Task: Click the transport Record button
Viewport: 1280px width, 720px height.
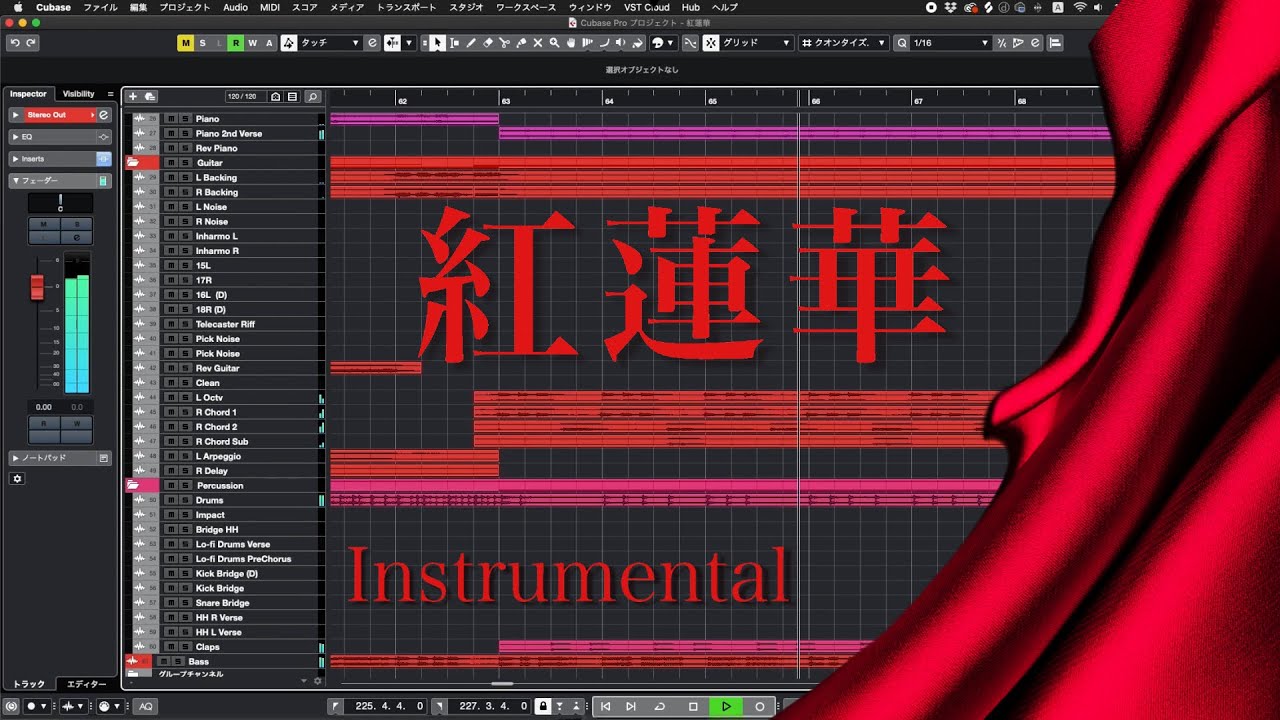Action: (759, 706)
